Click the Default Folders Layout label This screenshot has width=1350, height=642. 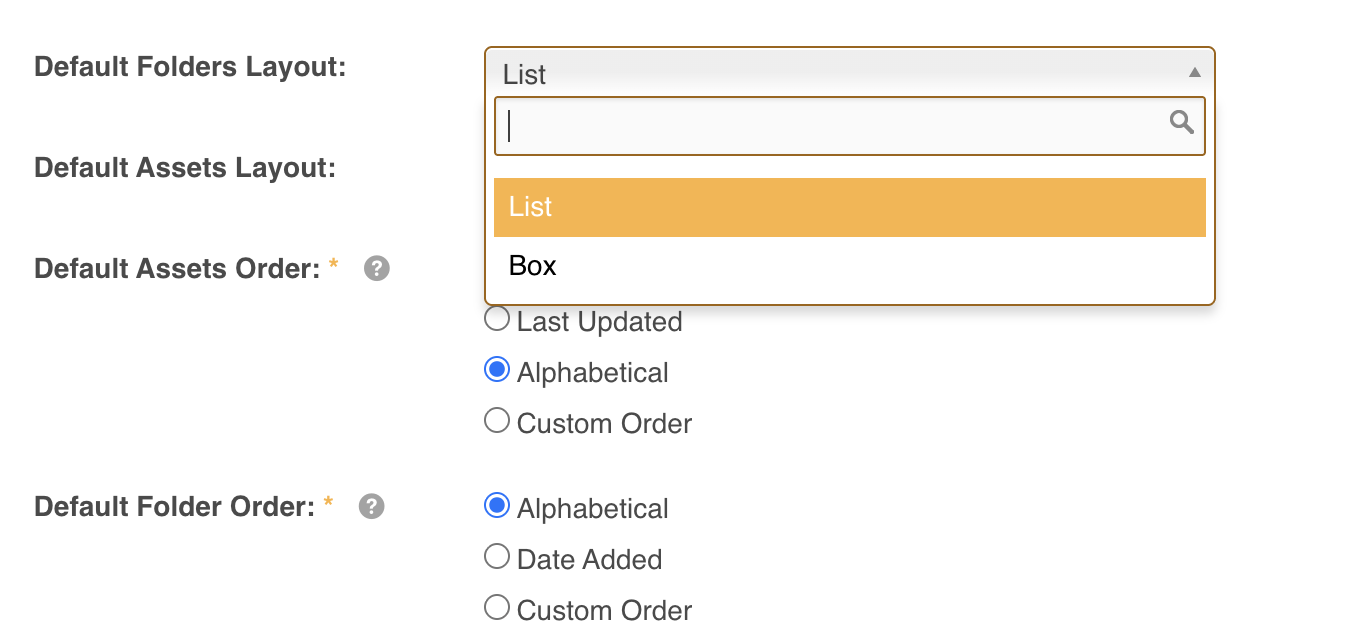190,67
